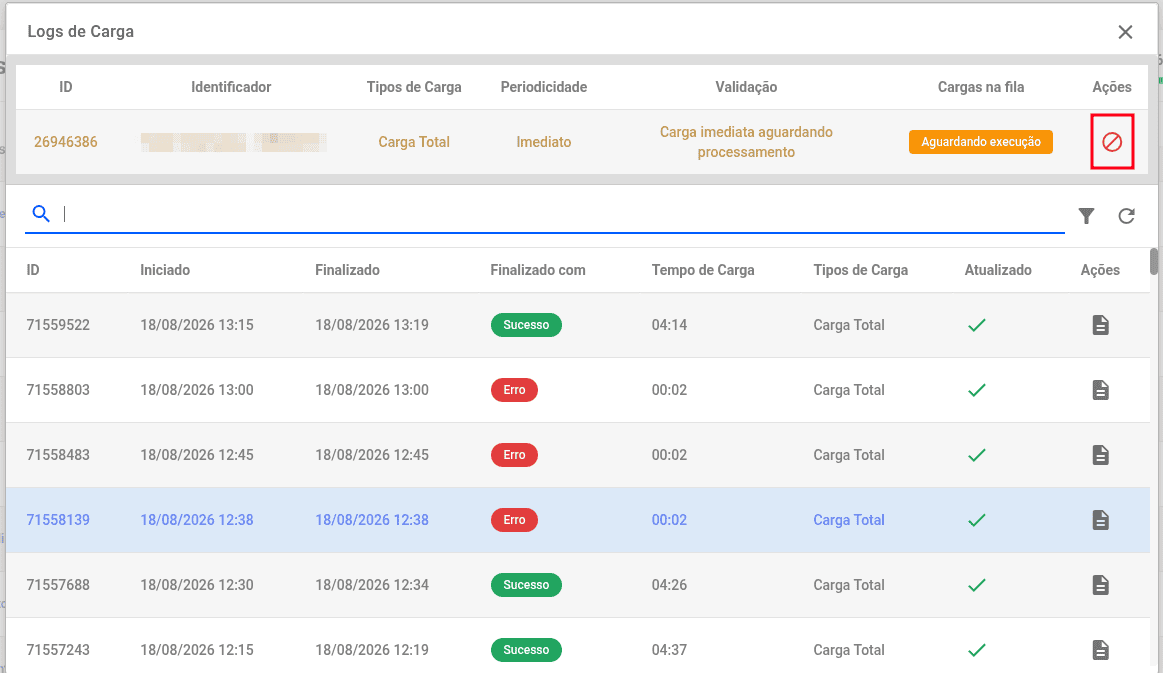Click load time 04:14

tap(669, 325)
